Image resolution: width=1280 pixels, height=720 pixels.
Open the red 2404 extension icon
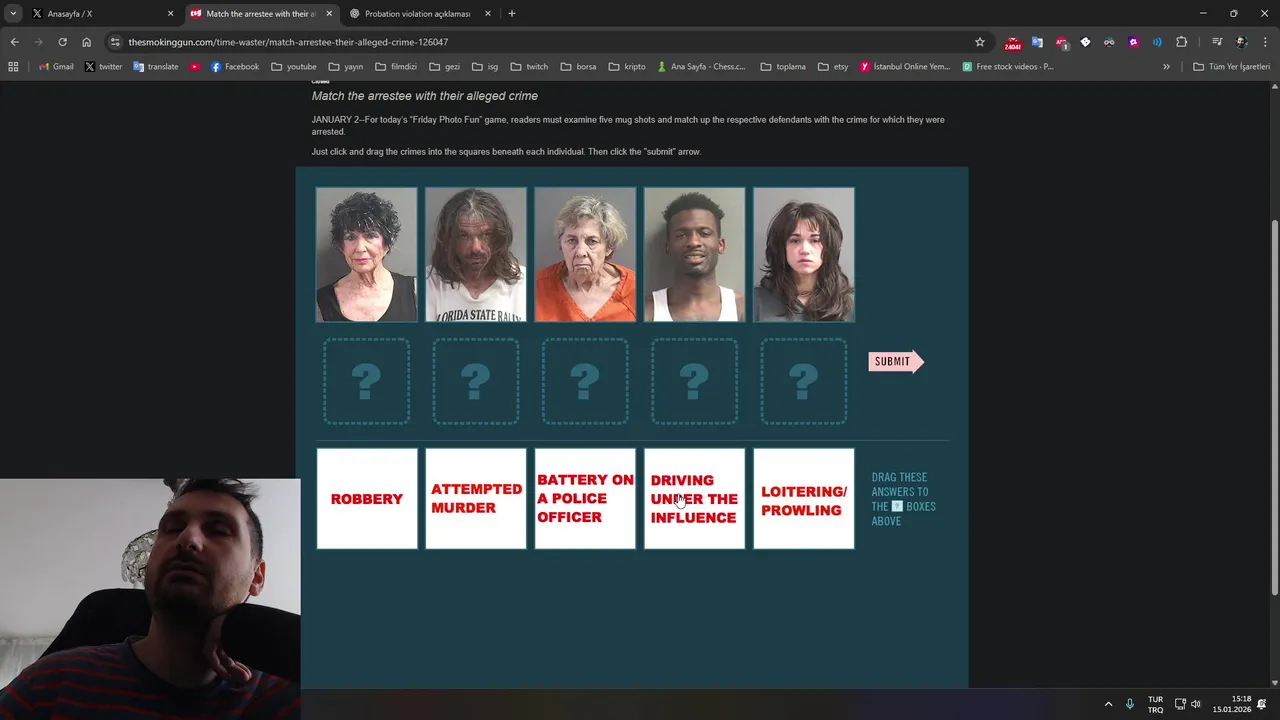[x=1013, y=43]
